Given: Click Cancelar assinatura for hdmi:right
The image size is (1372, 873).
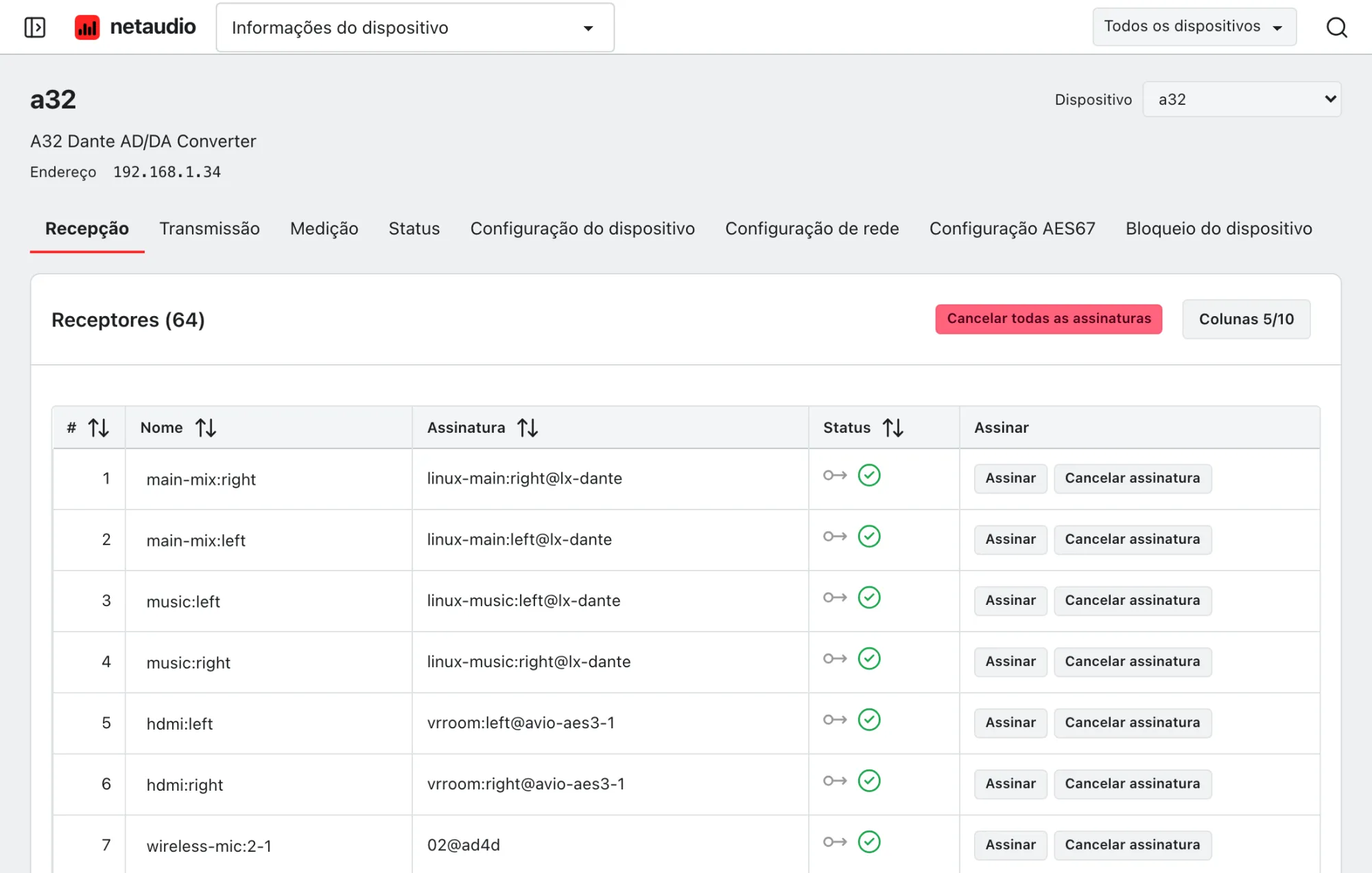Looking at the screenshot, I should [x=1133, y=784].
